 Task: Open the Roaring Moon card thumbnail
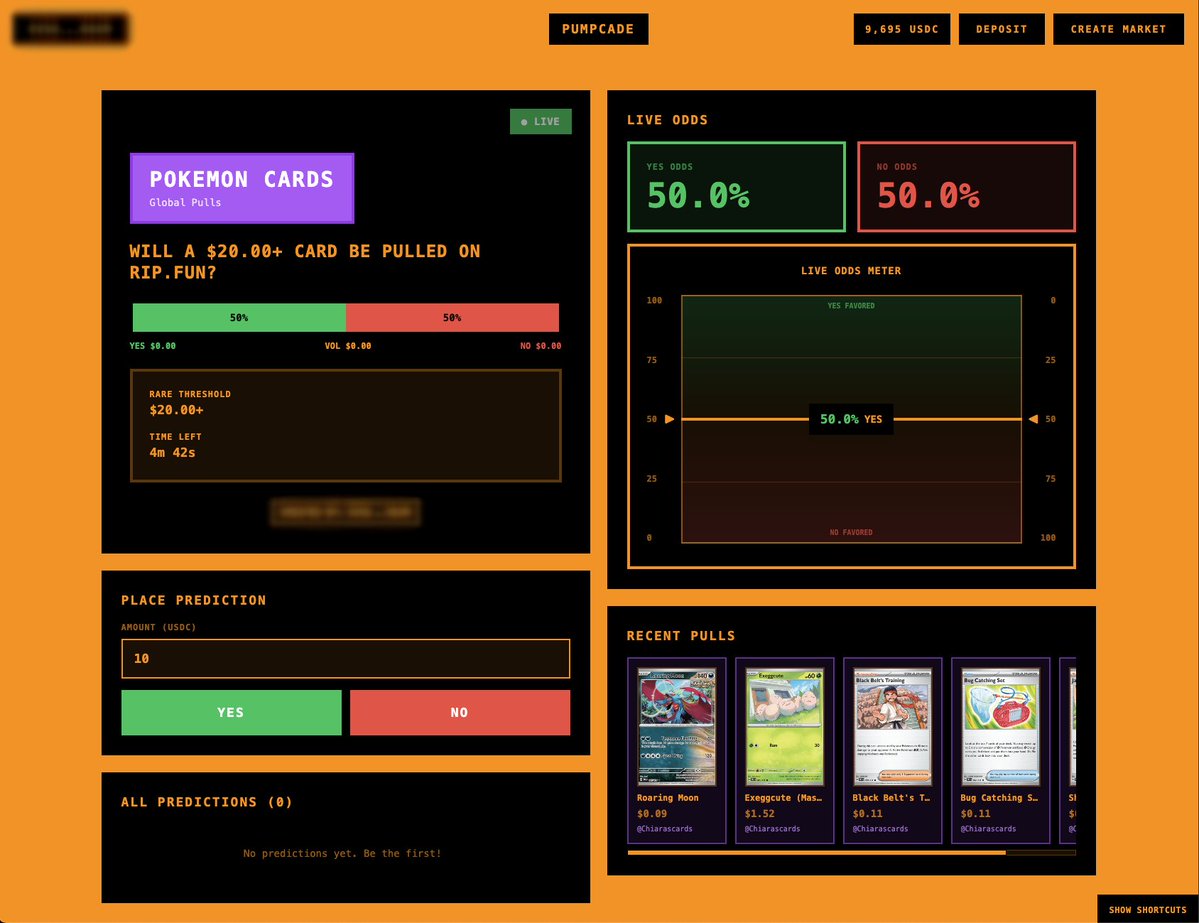click(677, 726)
